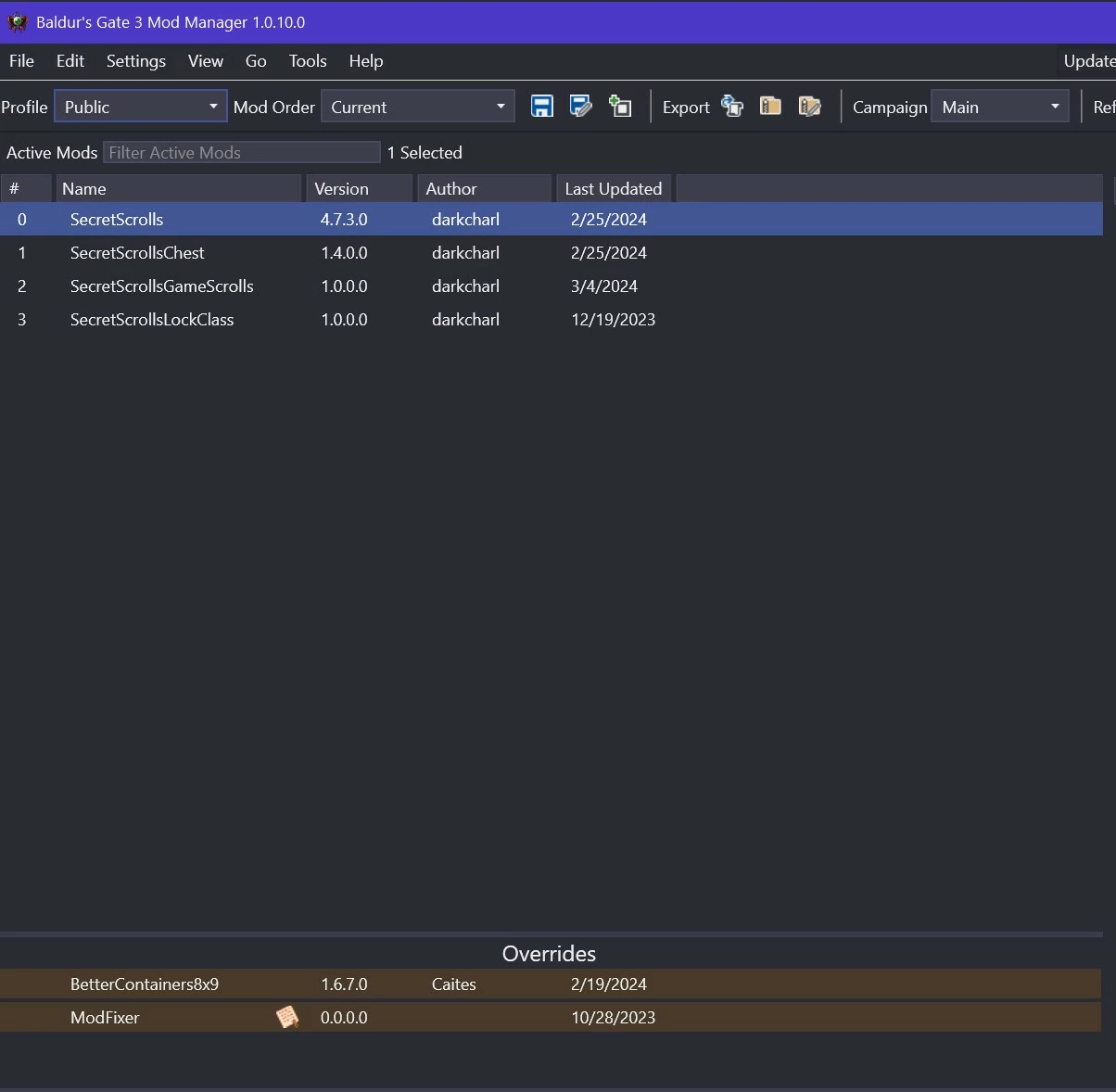Viewport: 1116px width, 1092px height.
Task: Click the Save Order As pencil-disk icon
Action: pos(581,107)
